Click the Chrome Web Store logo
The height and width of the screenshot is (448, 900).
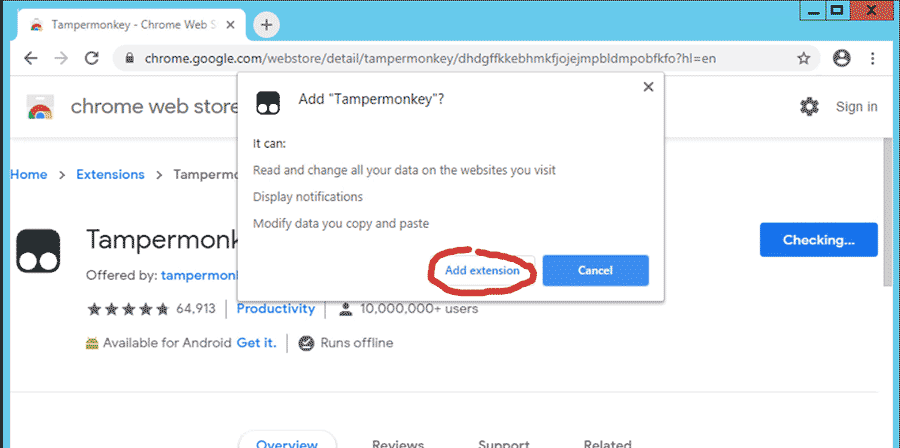click(40, 107)
